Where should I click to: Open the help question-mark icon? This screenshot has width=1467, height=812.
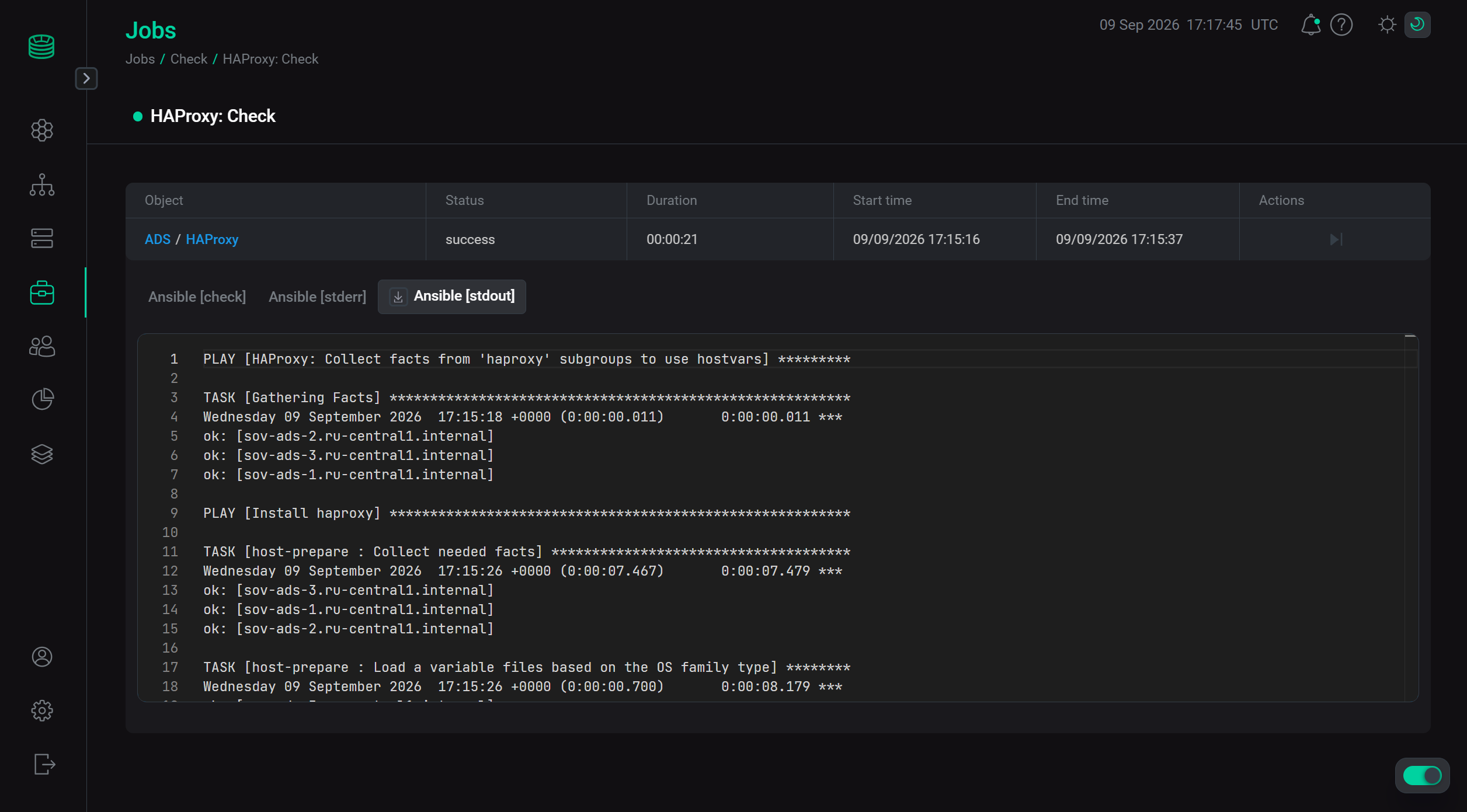pyautogui.click(x=1341, y=25)
